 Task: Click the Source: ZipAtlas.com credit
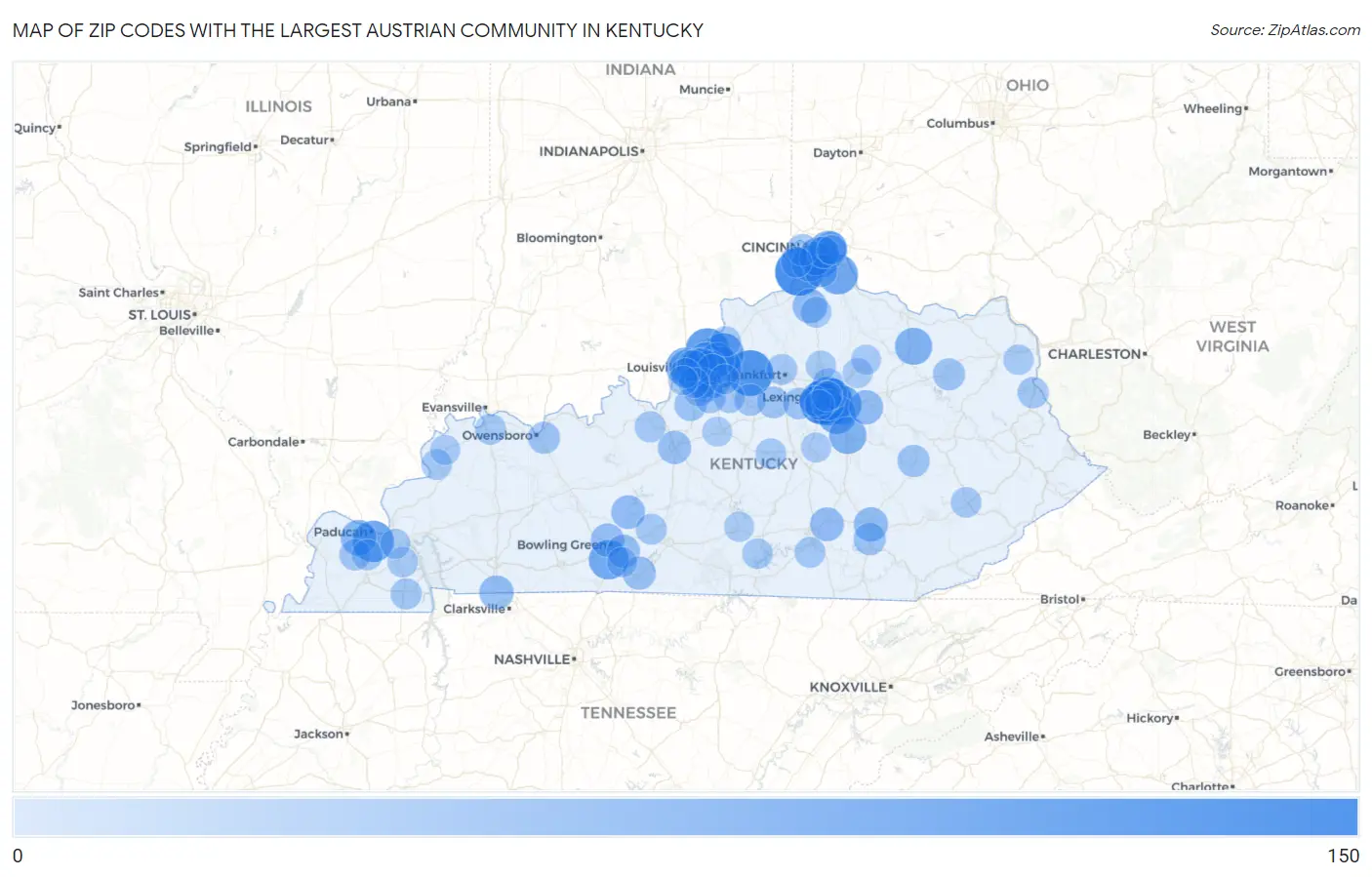click(1285, 30)
